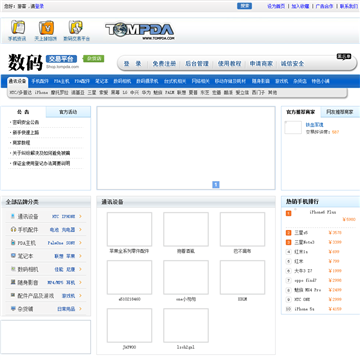Click the TOMPDA logo
The height and width of the screenshot is (360, 360).
140,31
